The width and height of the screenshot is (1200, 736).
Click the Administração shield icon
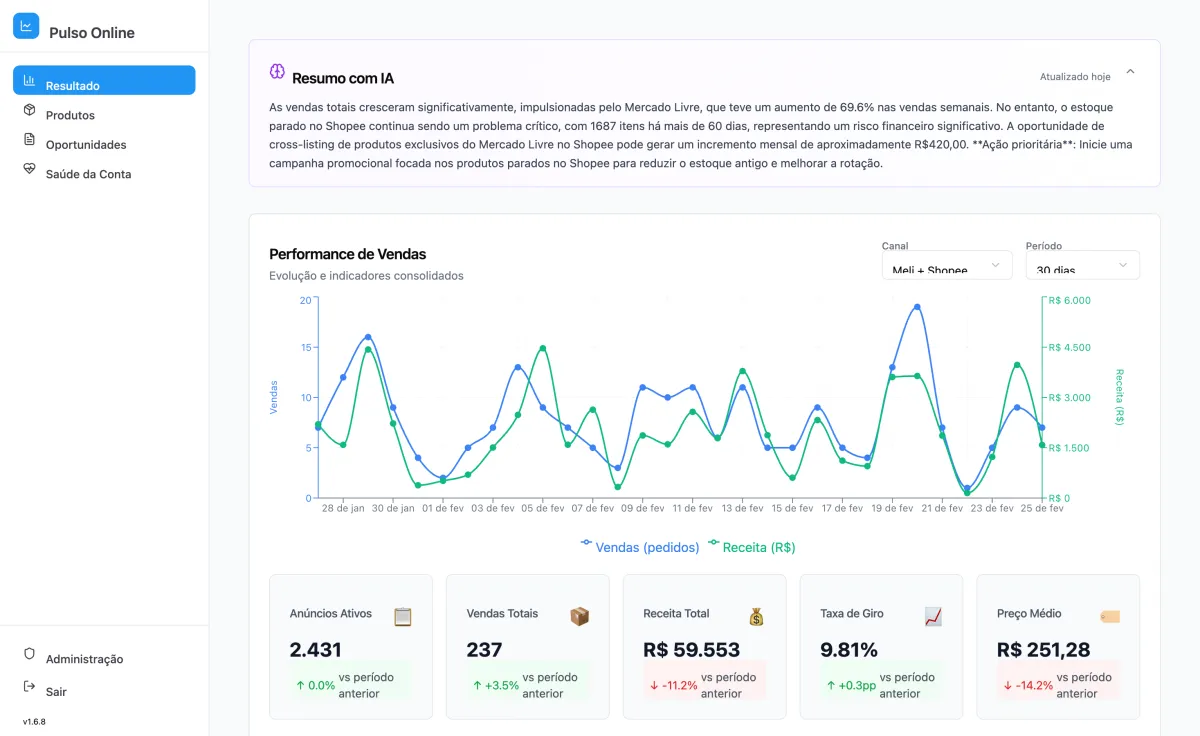pyautogui.click(x=29, y=654)
